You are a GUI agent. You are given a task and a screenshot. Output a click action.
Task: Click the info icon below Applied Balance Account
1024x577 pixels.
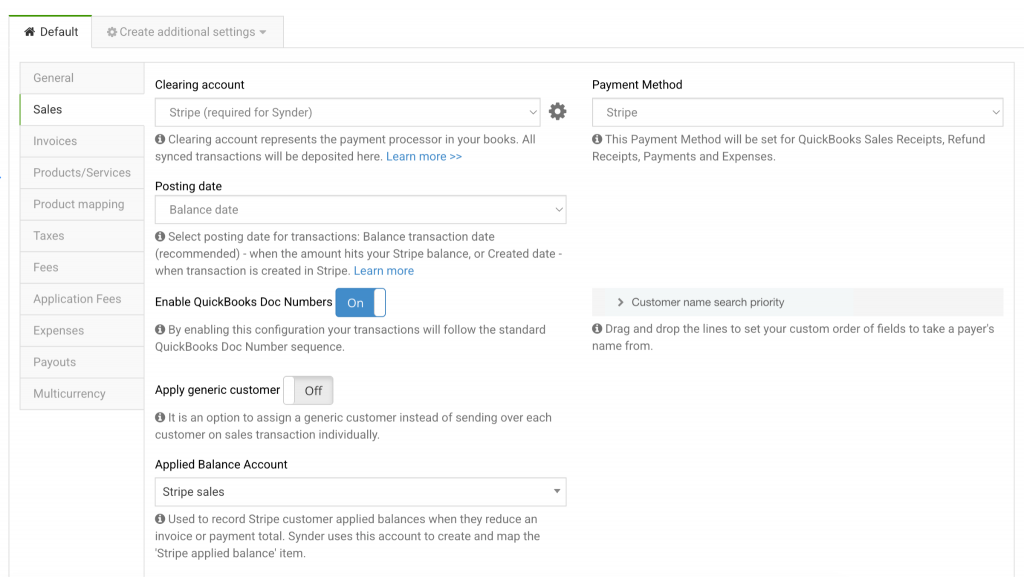point(160,519)
